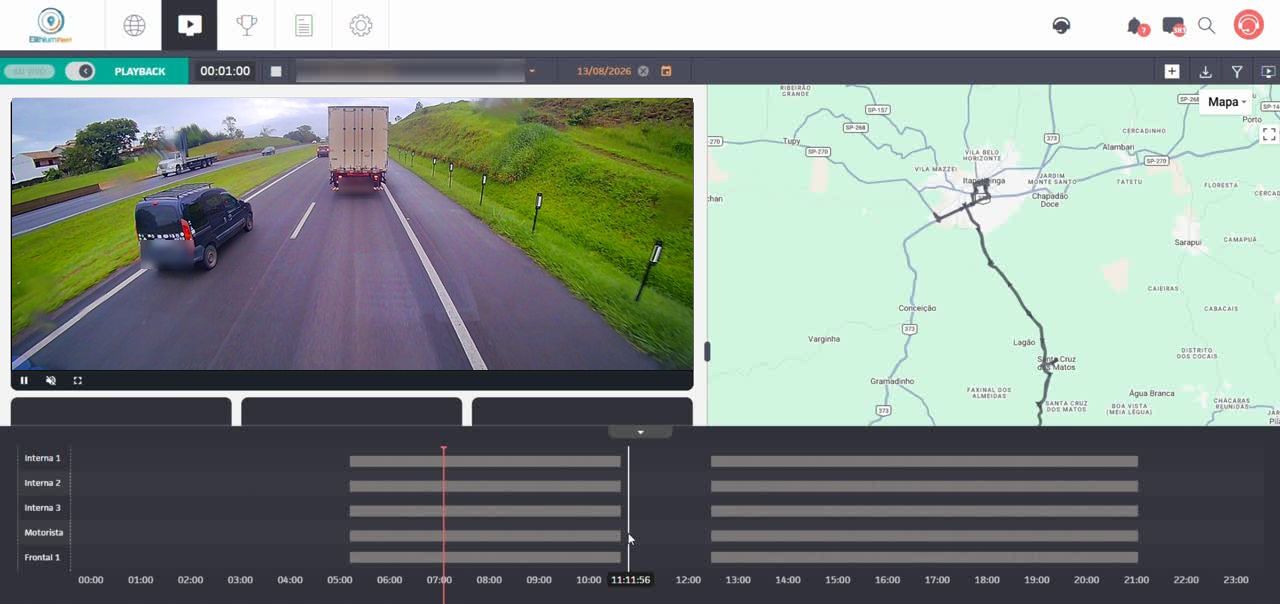
Task: Expand the video to fullscreen
Action: click(77, 380)
